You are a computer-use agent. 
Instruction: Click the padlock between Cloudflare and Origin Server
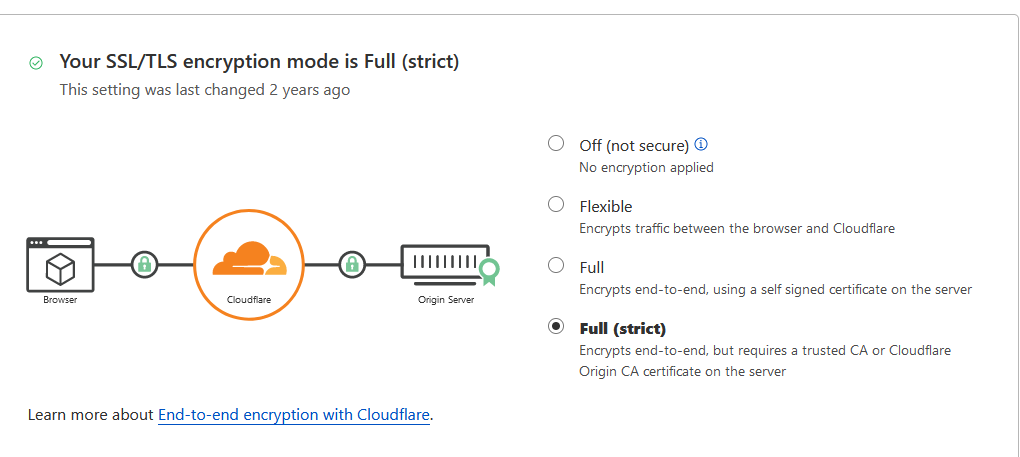(351, 265)
